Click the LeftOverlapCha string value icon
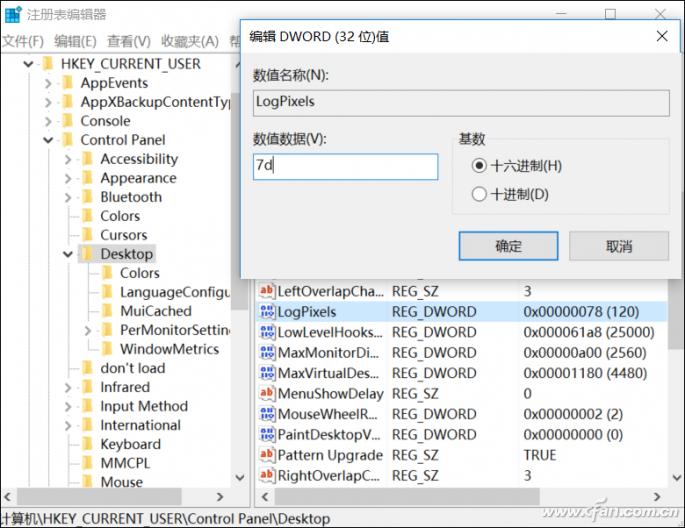Viewport: 685px width, 528px height. 267,291
